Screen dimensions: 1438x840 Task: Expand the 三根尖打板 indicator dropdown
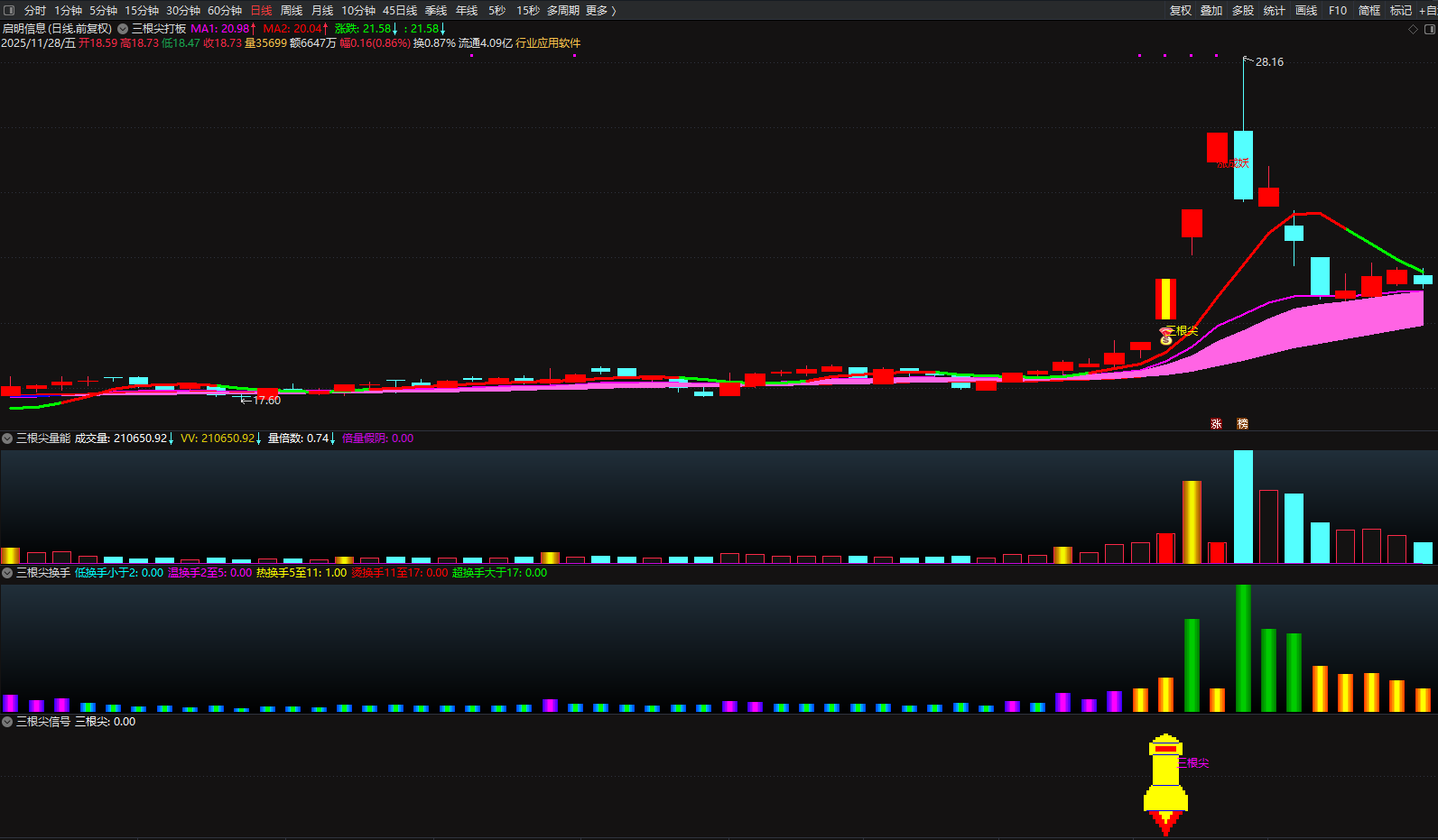(x=123, y=29)
